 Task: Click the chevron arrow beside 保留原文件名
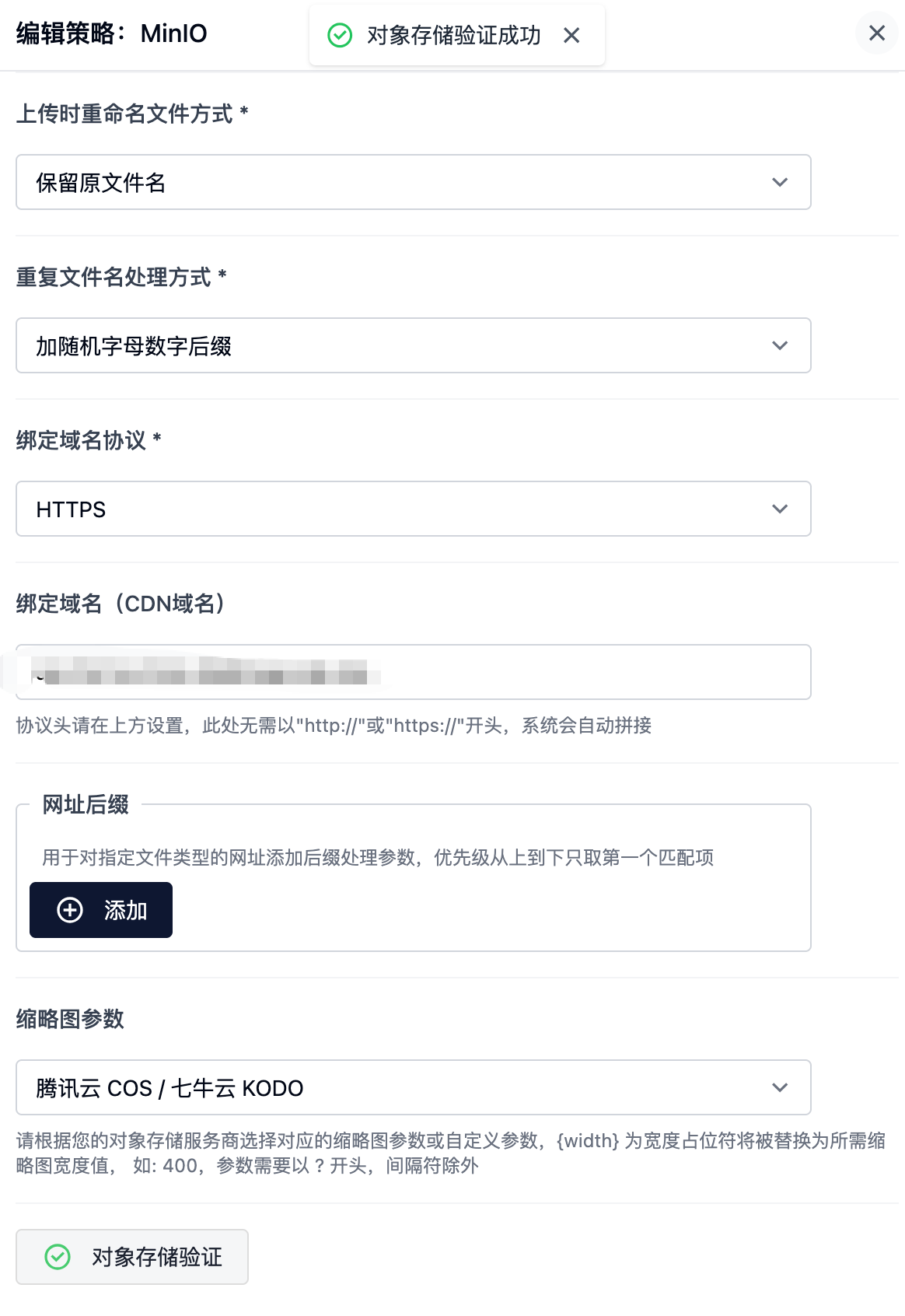coord(780,182)
